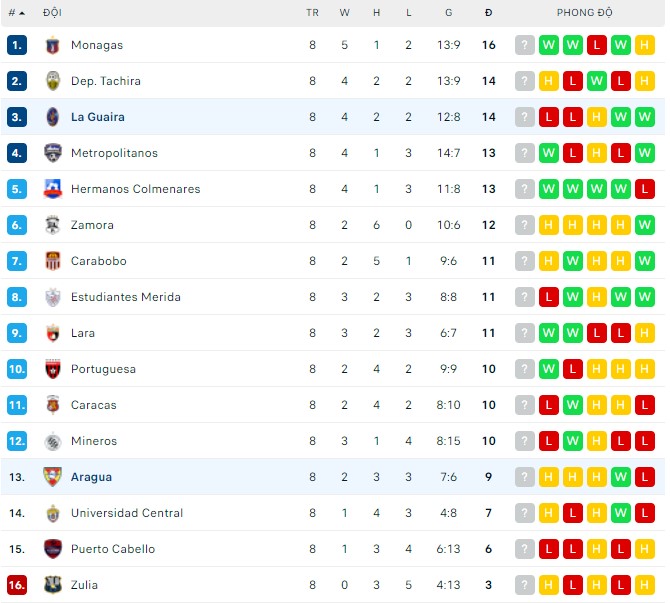Click Monagas upcoming match question mark
670x603 pixels.
(x=525, y=45)
